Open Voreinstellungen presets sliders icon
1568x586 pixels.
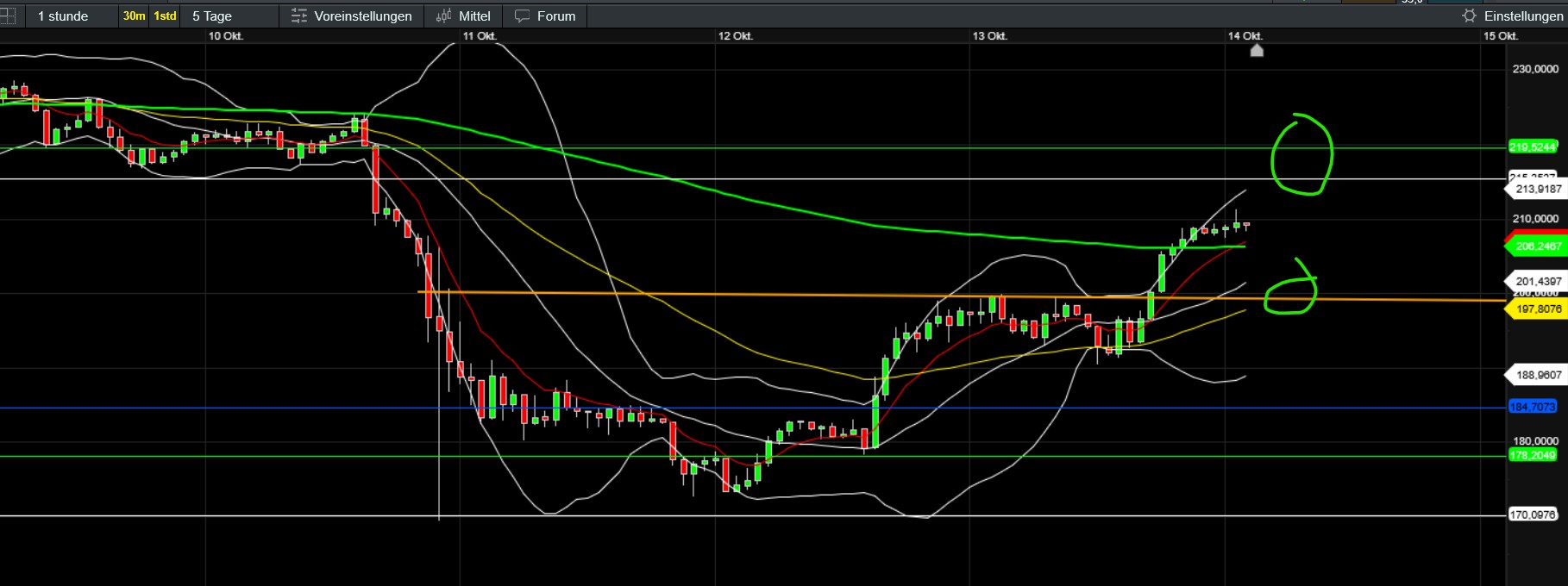(x=299, y=16)
